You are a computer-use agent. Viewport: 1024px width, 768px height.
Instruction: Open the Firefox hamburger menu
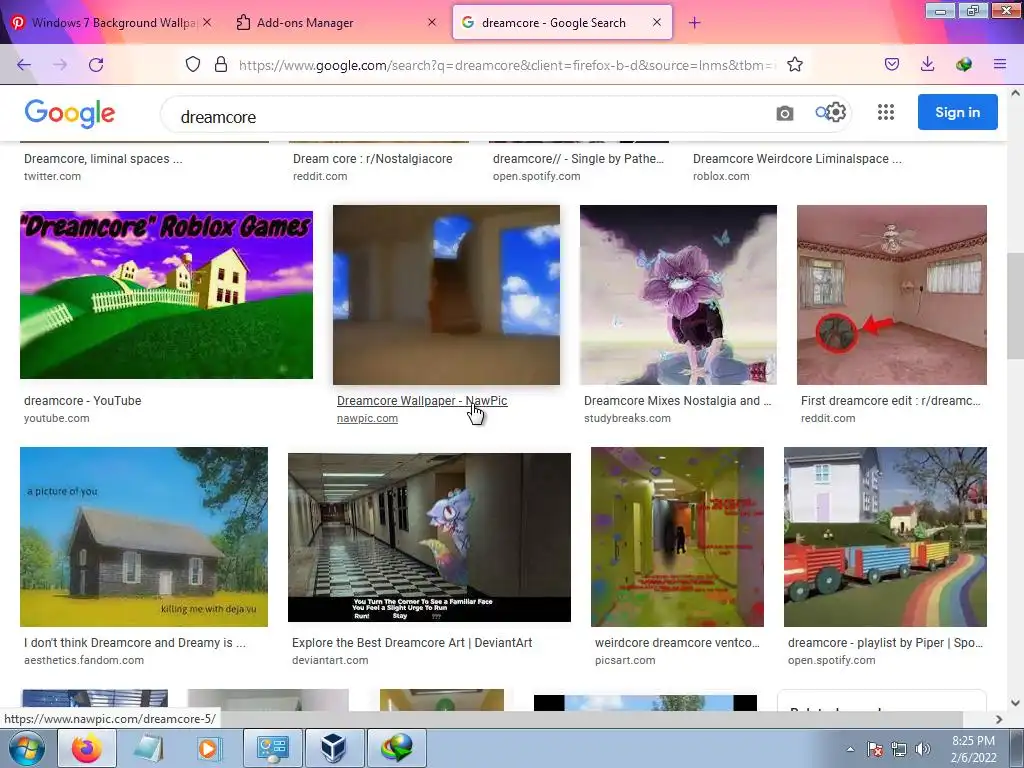click(1000, 64)
